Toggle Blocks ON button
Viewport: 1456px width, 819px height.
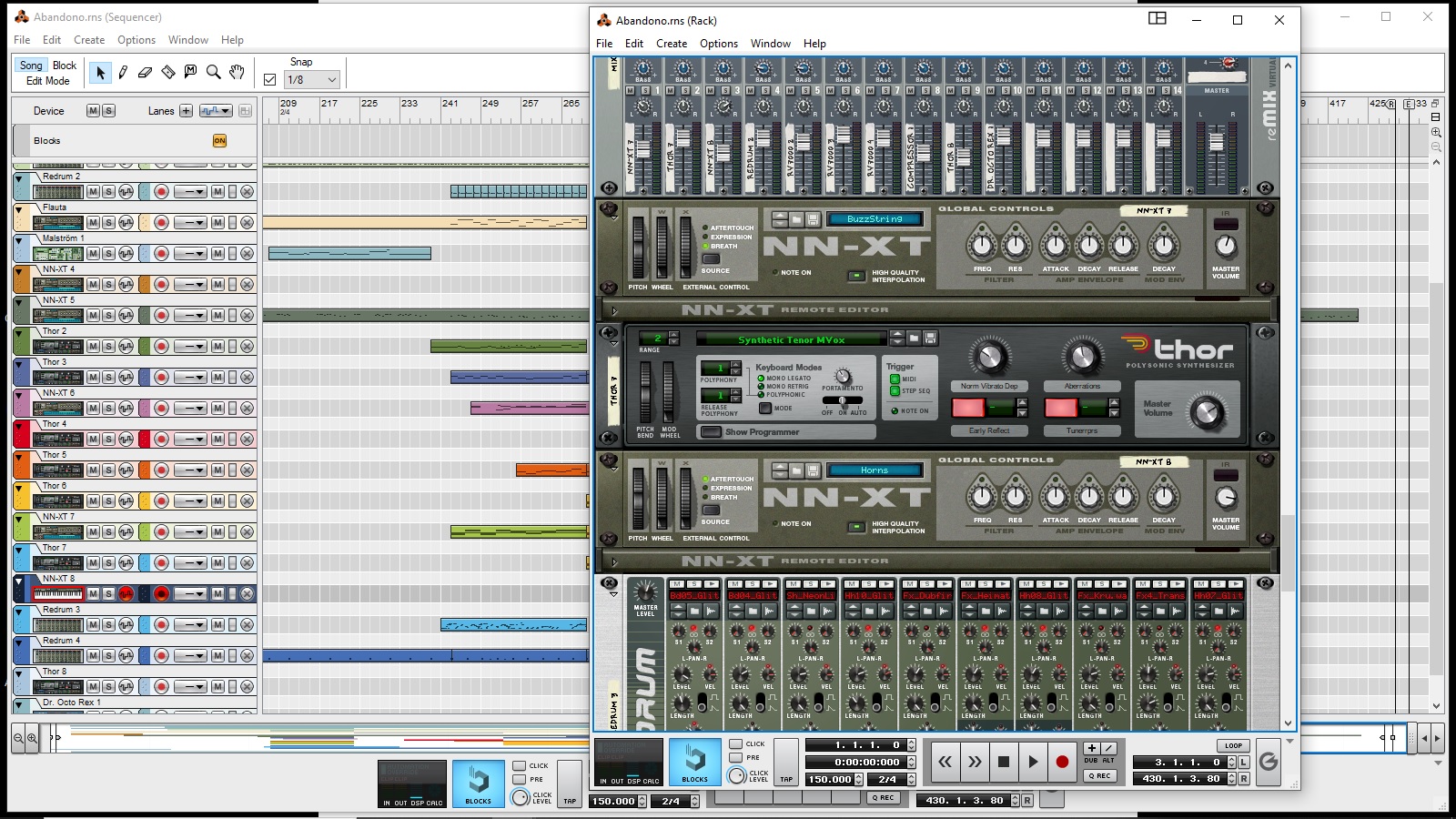click(219, 141)
